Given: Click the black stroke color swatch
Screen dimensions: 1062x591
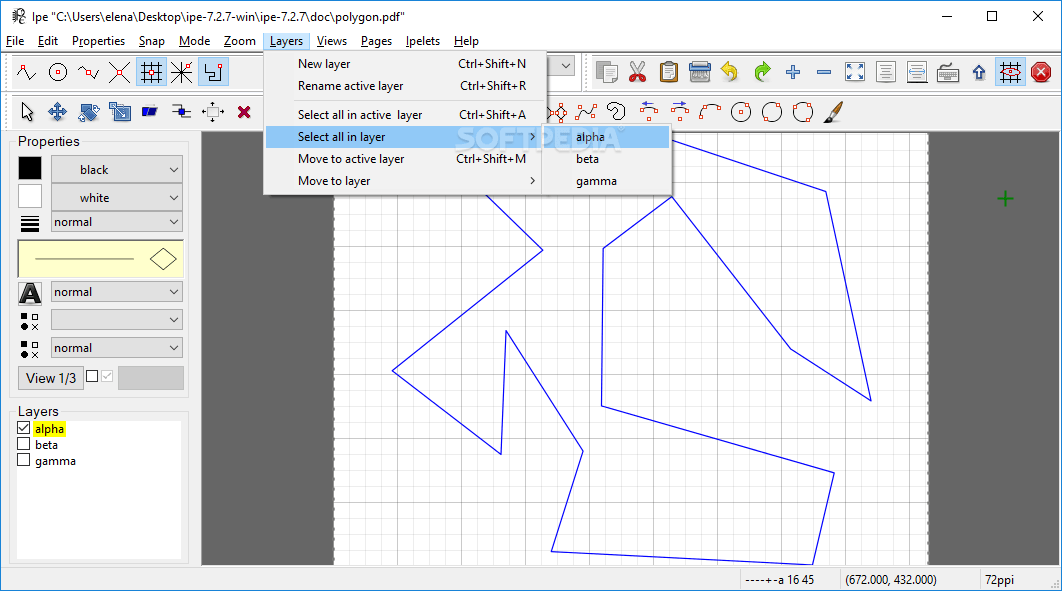Looking at the screenshot, I should (x=30, y=169).
